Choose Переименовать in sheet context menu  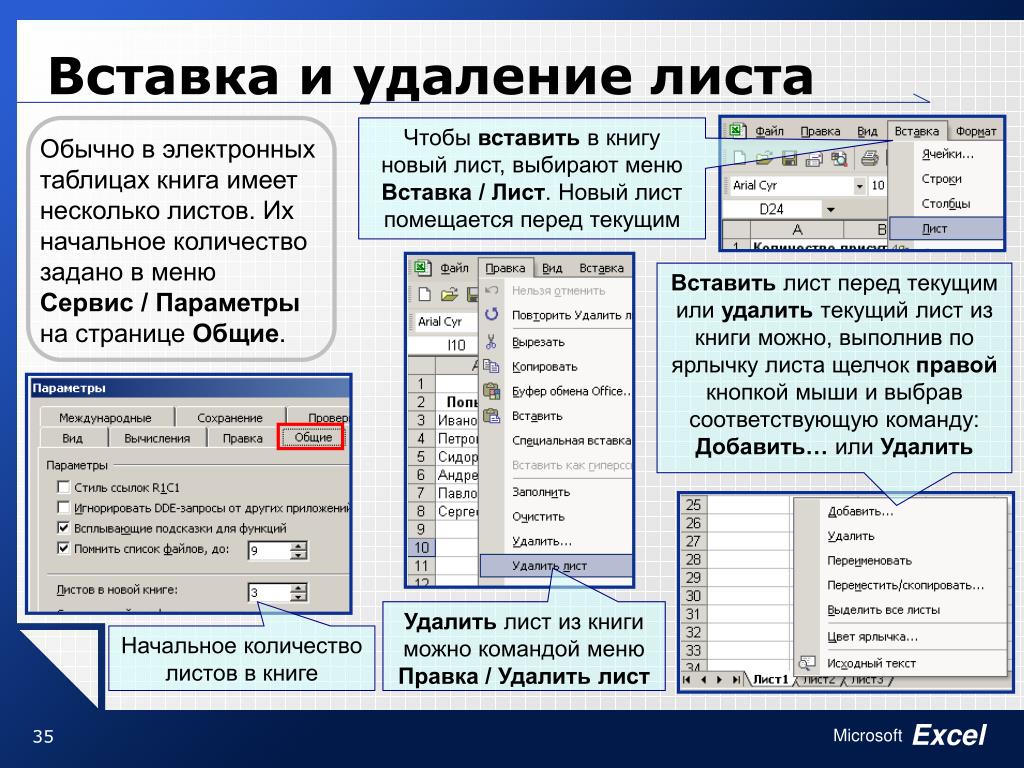coord(900,560)
